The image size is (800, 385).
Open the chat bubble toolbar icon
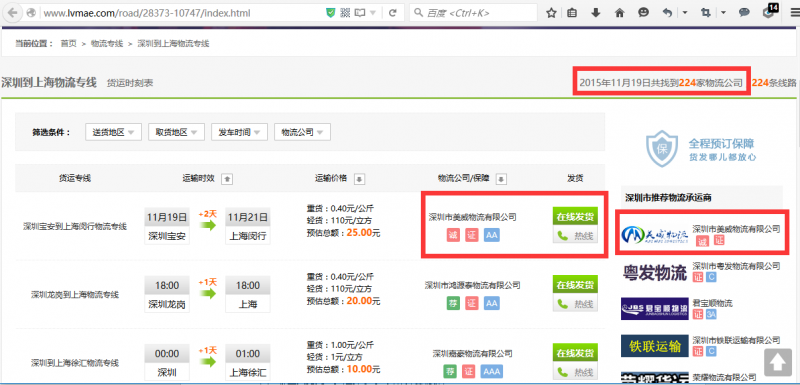pos(744,13)
